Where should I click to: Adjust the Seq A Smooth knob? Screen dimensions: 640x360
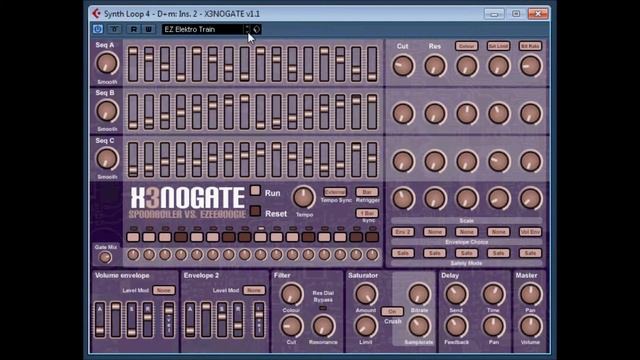point(107,64)
